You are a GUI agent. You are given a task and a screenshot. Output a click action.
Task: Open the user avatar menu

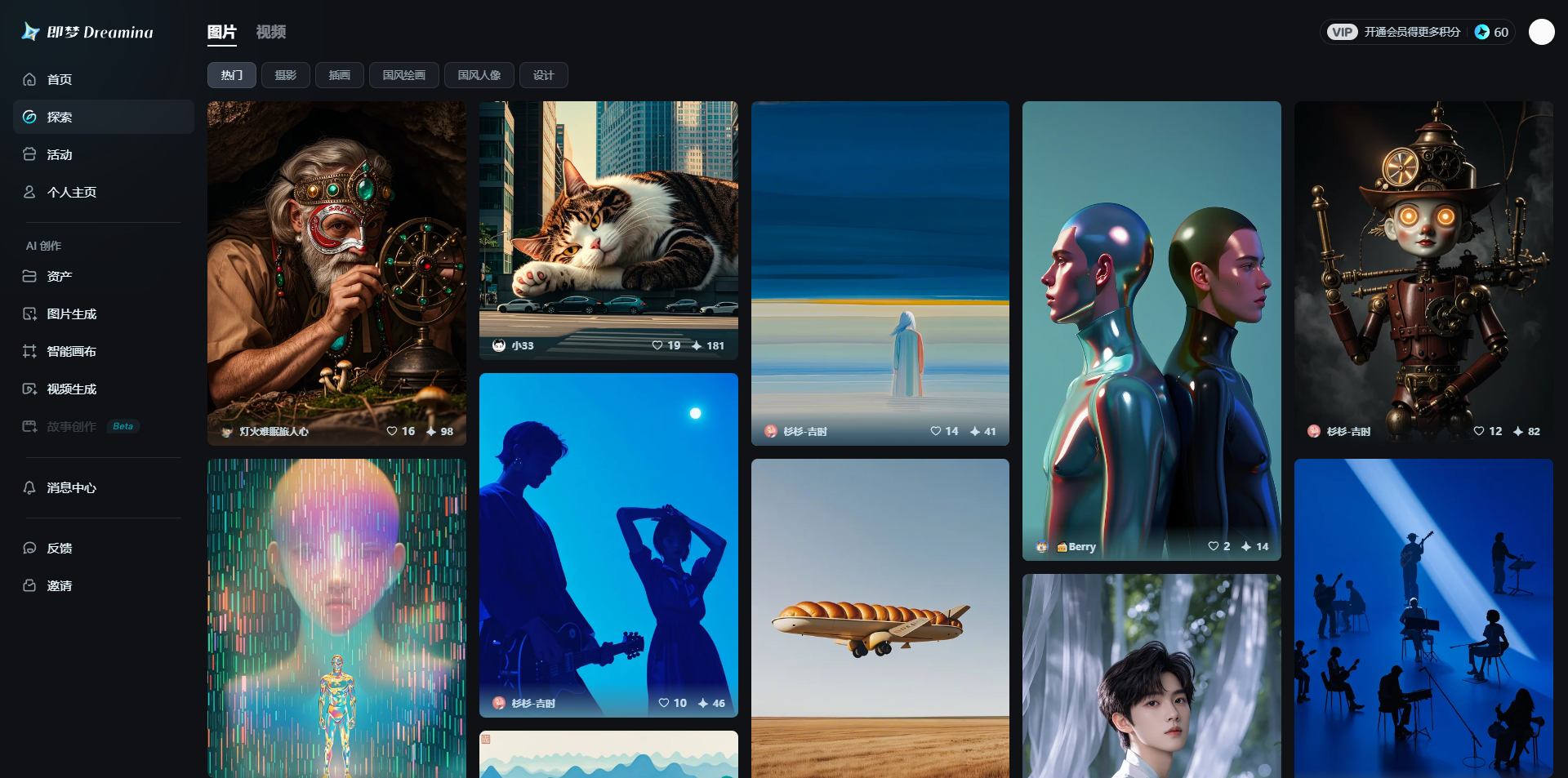point(1541,32)
